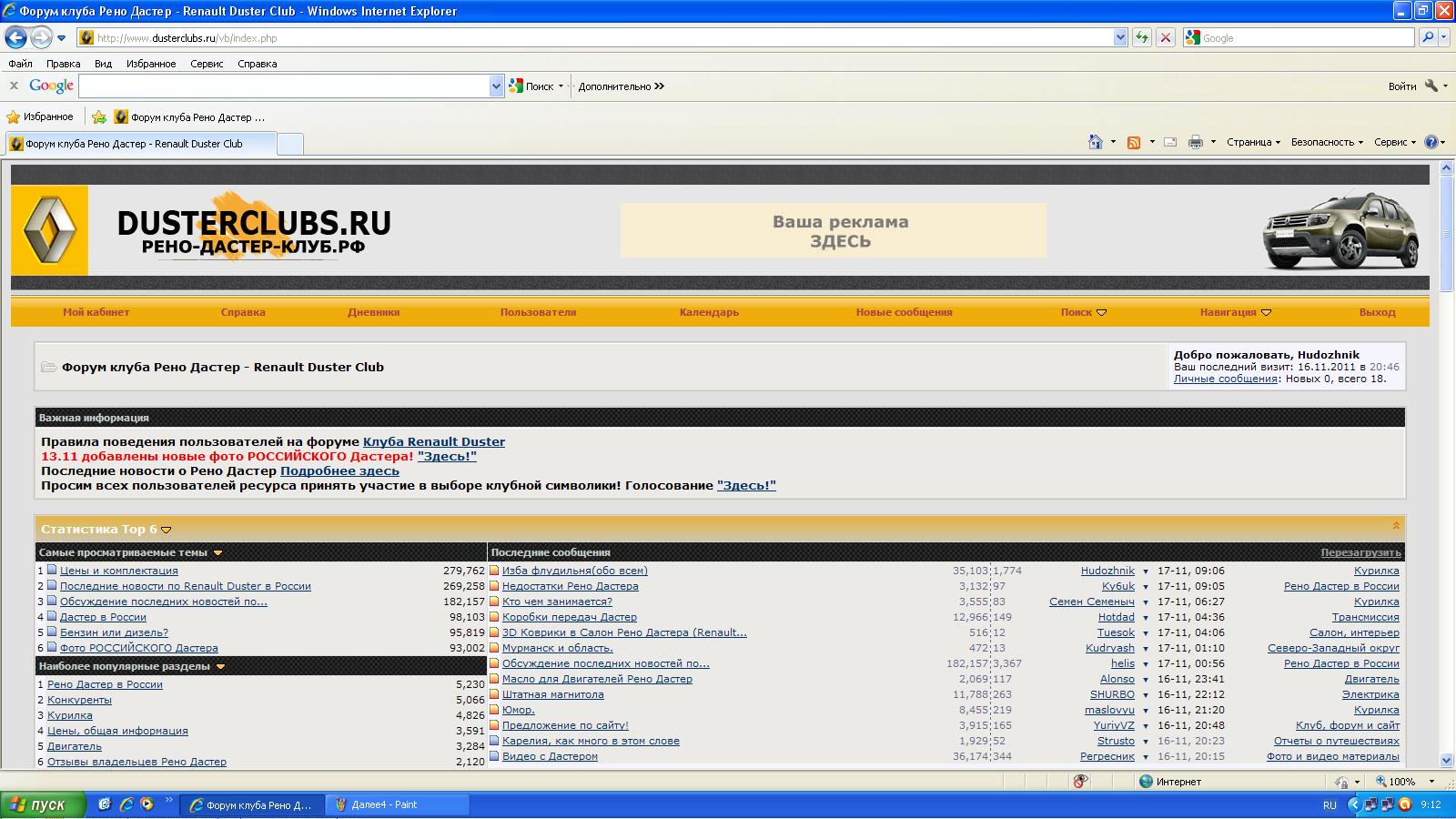Image resolution: width=1456 pixels, height=819 pixels.
Task: Open the Избранное menu in menu bar
Action: pos(151,64)
